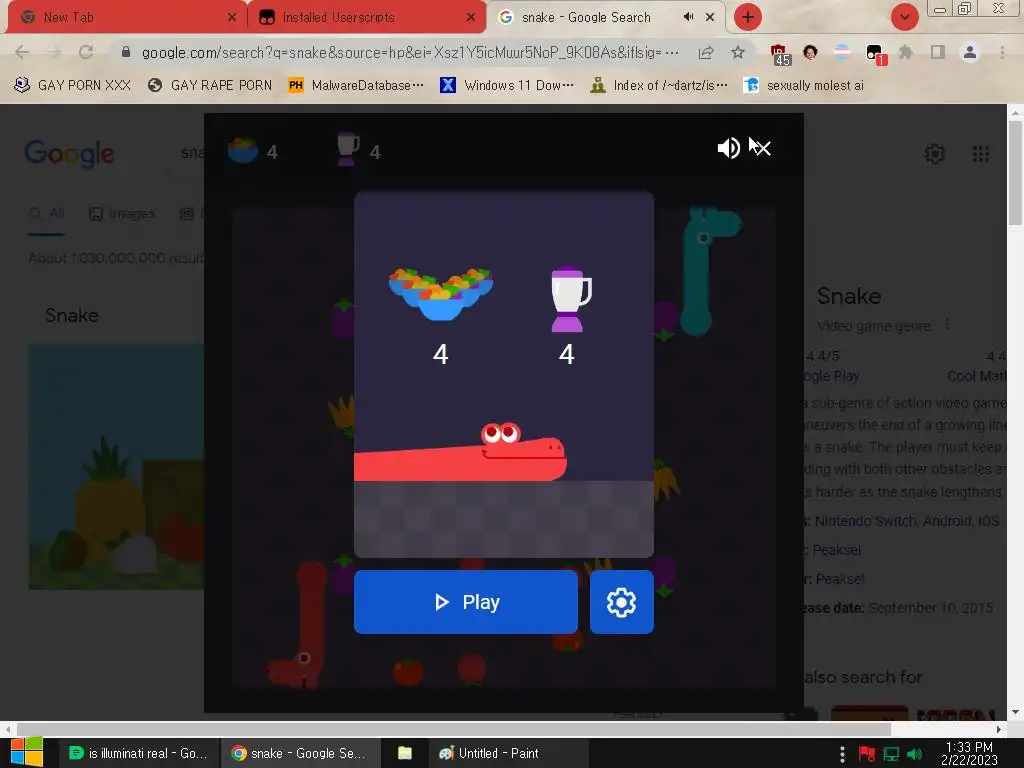View site information lock icon
Screen dimensions: 1024x768
click(126, 52)
